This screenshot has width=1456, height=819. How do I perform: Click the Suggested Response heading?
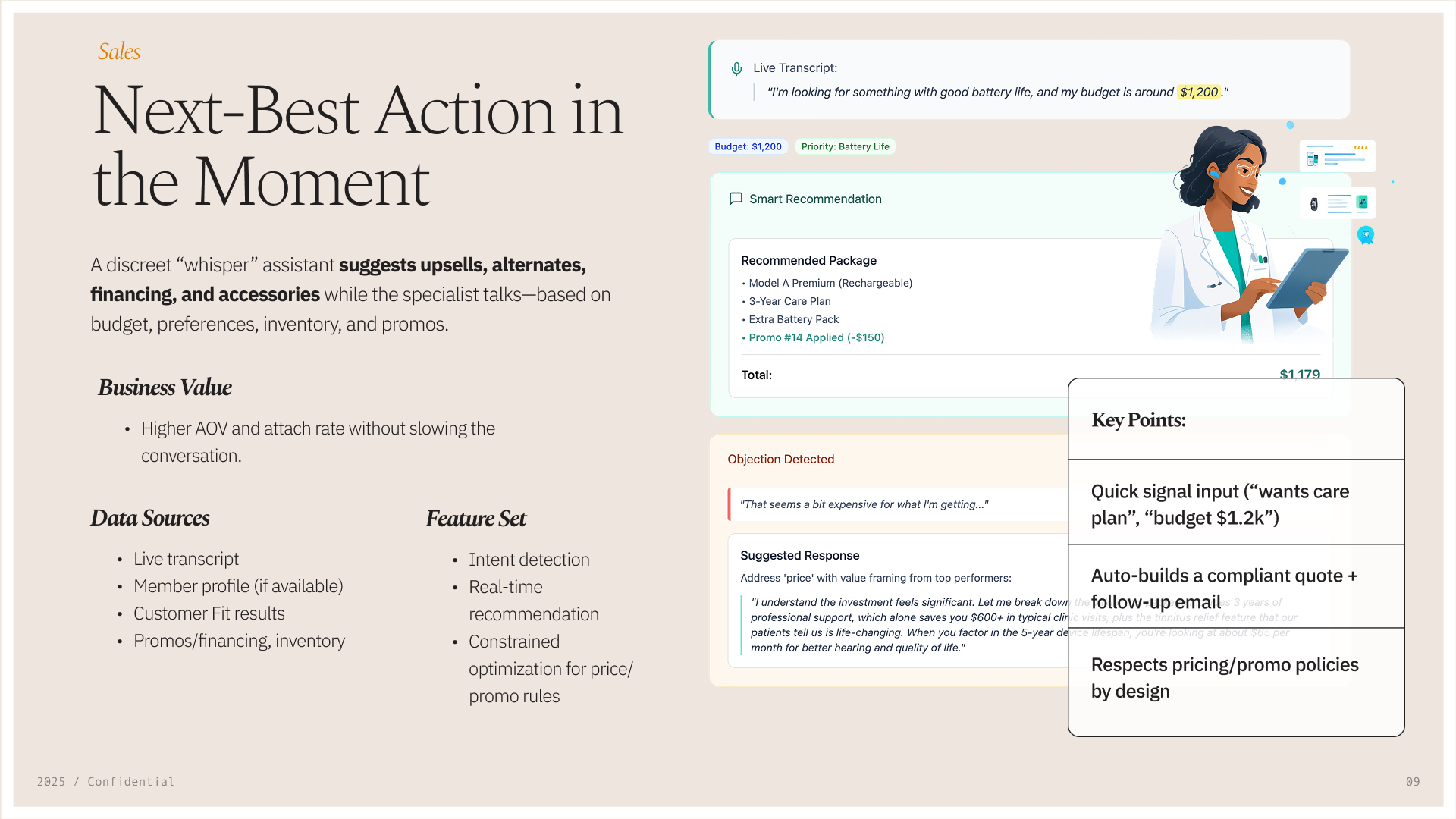point(799,555)
